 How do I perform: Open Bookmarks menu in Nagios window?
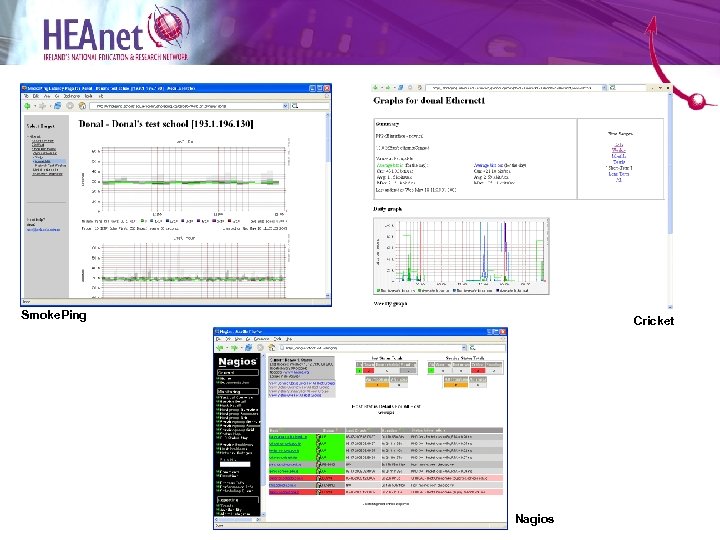coord(262,339)
